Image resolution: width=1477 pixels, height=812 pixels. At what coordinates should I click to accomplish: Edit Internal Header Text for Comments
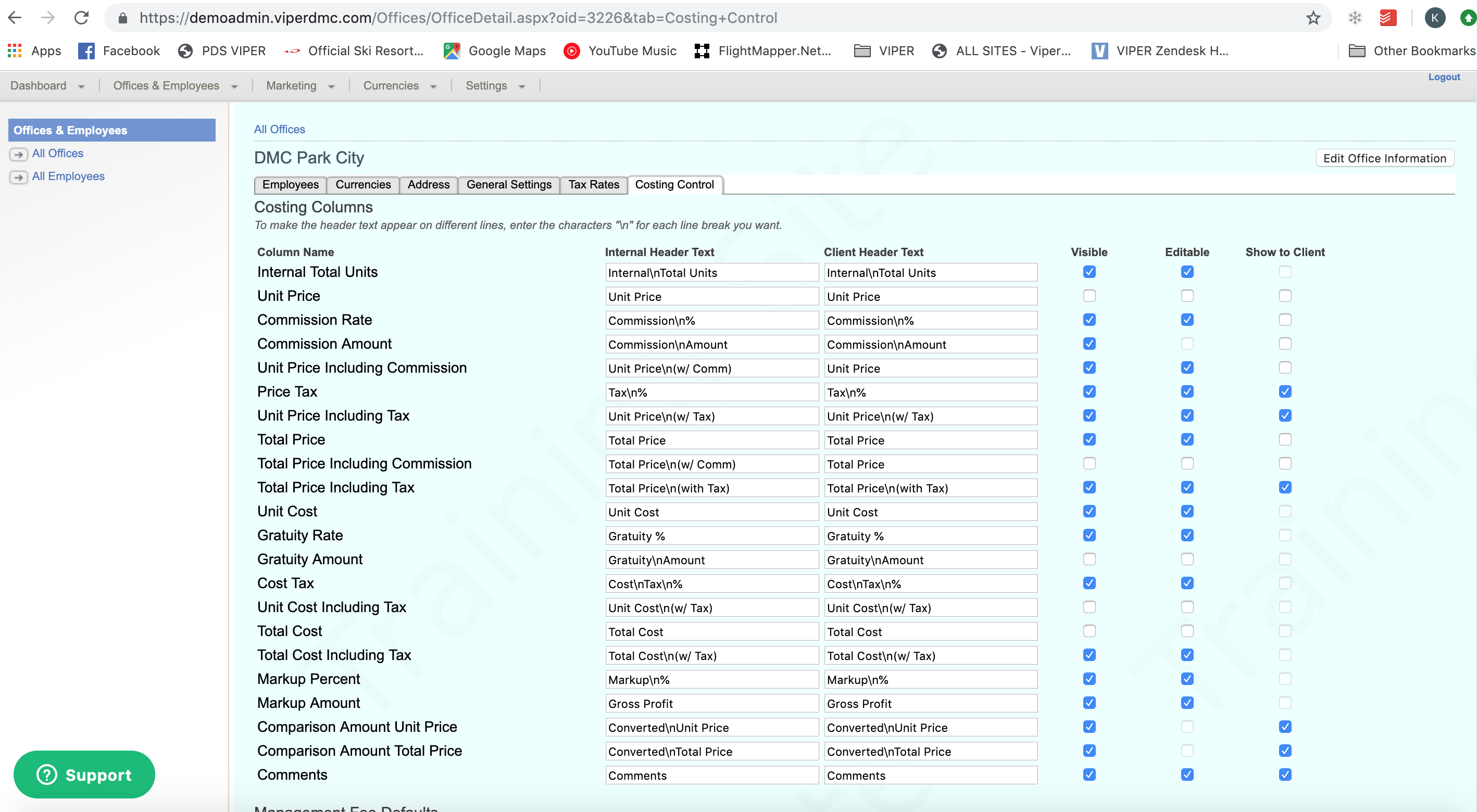coord(711,775)
